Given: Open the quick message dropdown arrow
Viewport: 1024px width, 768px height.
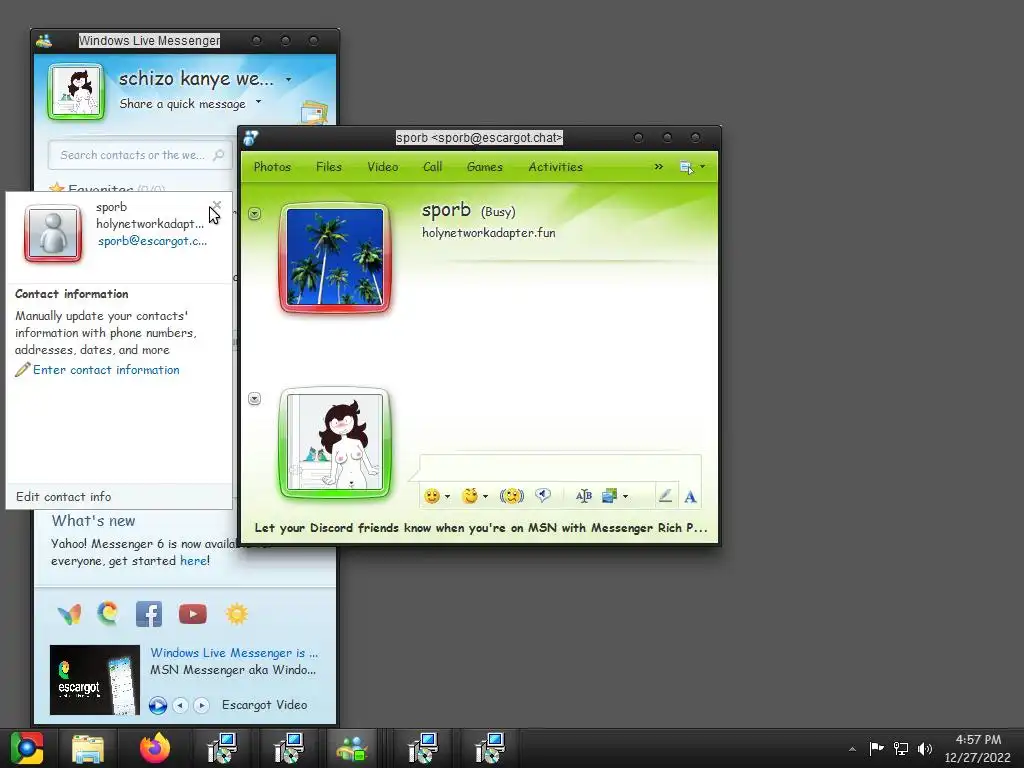Looking at the screenshot, I should click(259, 102).
